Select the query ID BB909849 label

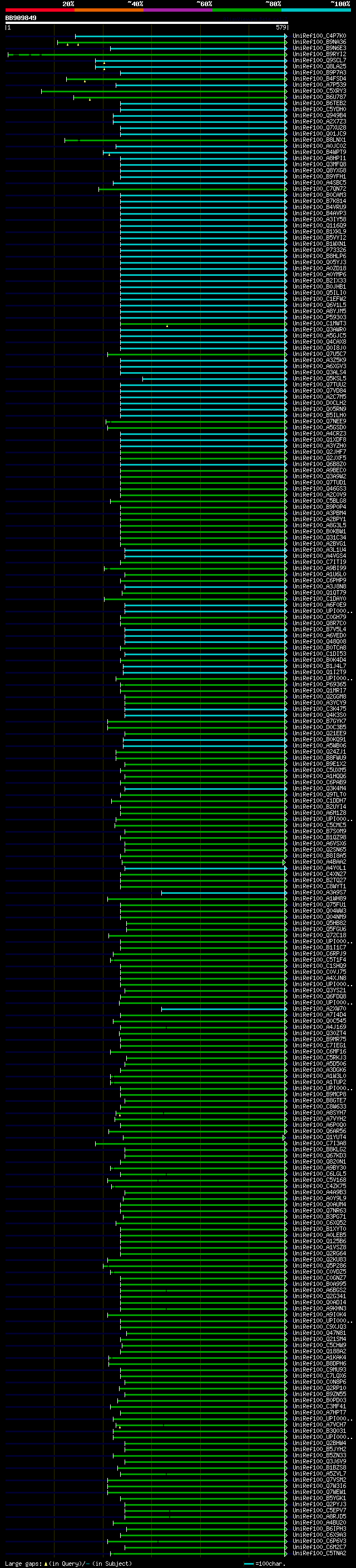(21, 18)
